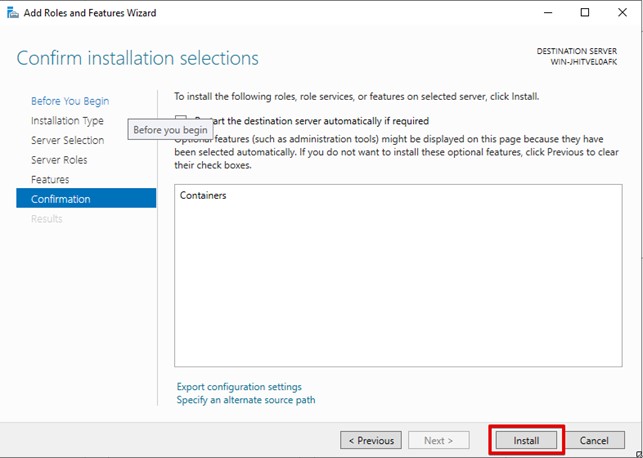Switch to Server Selection page
643x458 pixels.
(x=67, y=140)
